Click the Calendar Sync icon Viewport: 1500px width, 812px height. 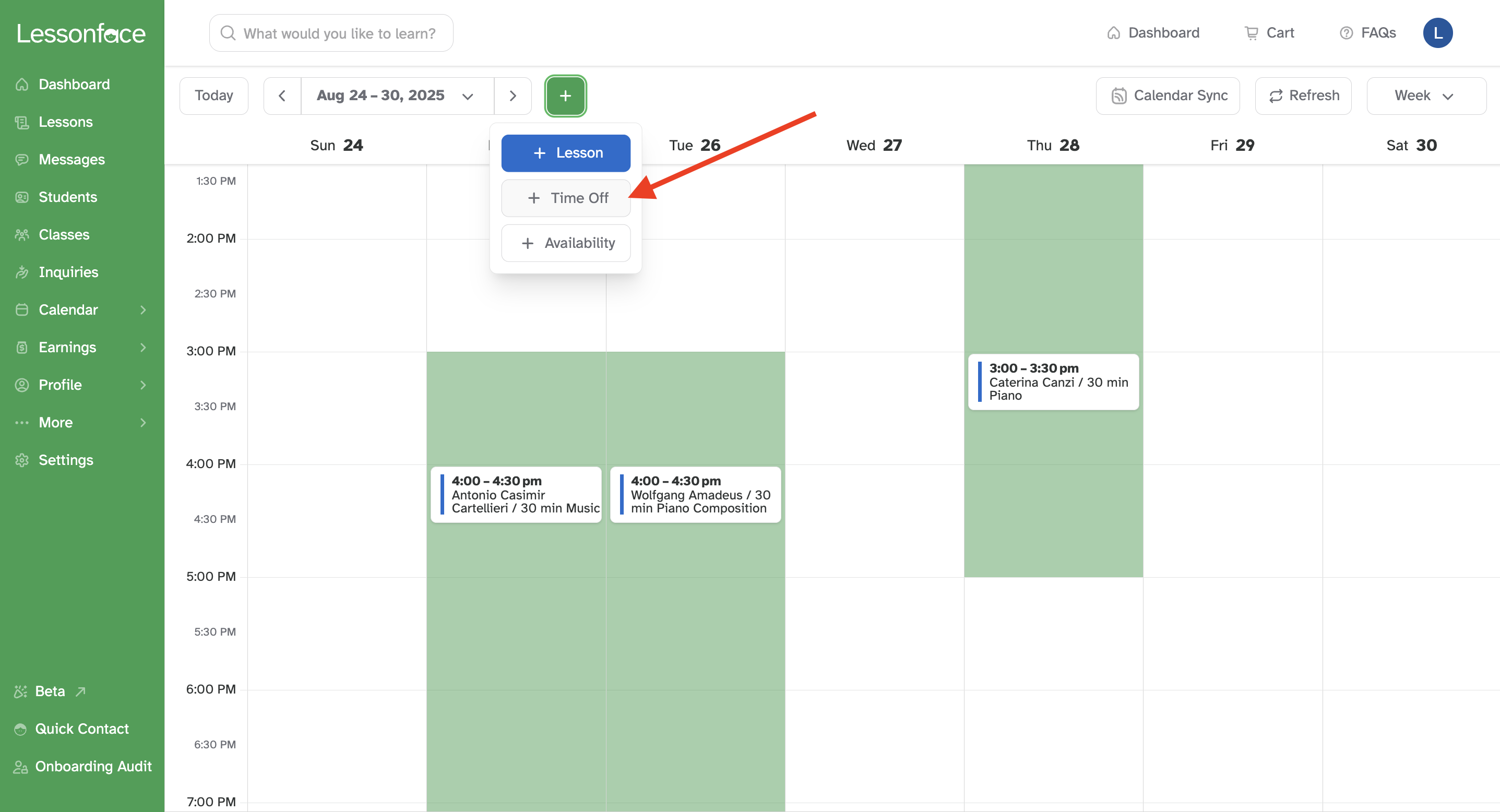coord(1119,95)
